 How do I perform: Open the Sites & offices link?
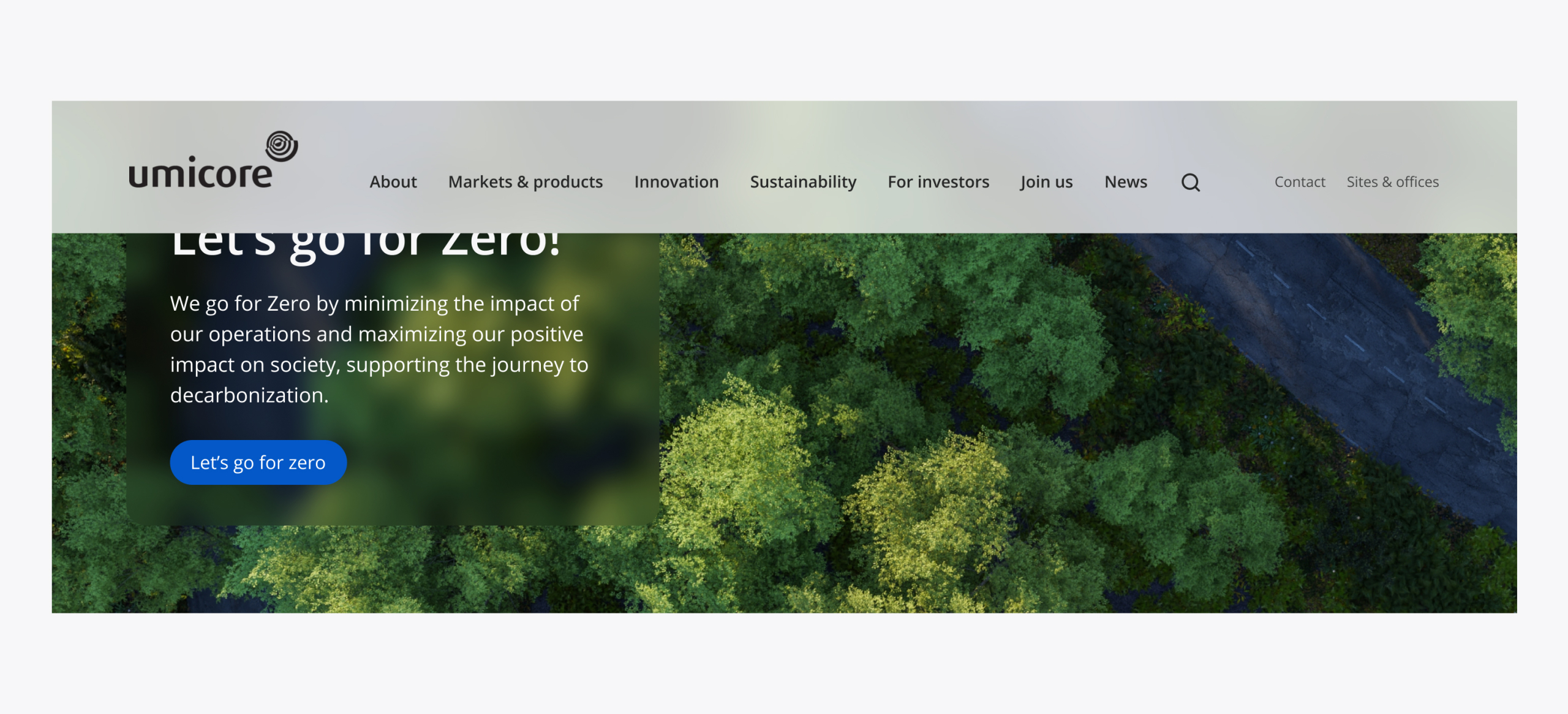pos(1392,182)
